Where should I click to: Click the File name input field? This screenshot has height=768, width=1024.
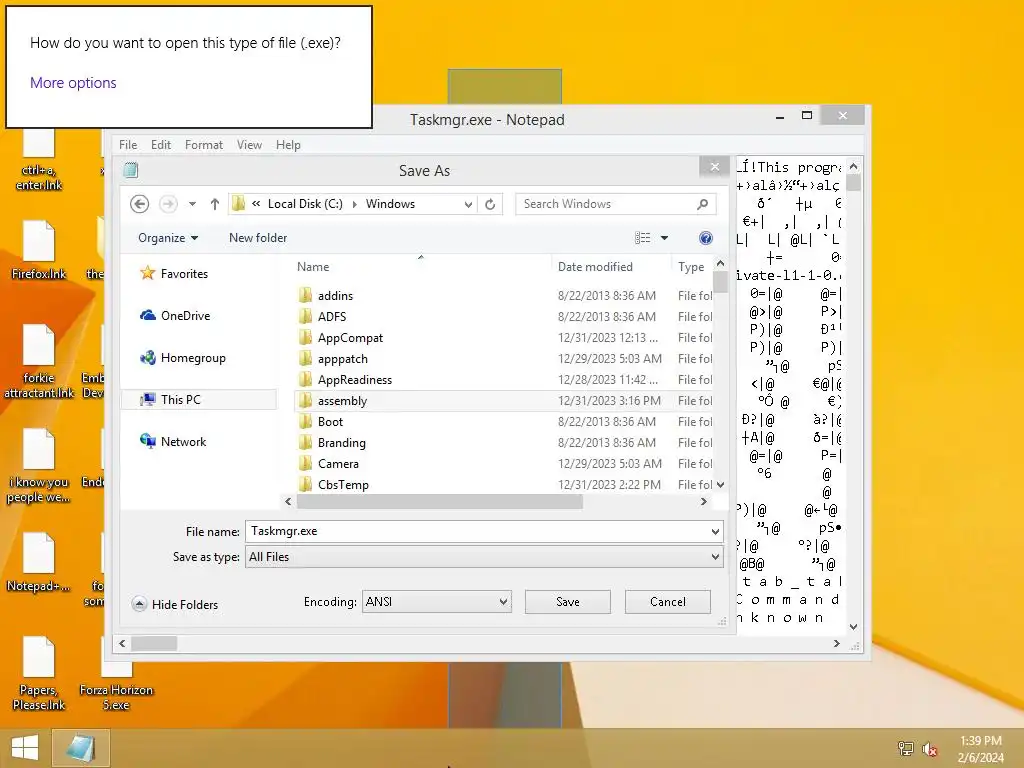point(477,531)
